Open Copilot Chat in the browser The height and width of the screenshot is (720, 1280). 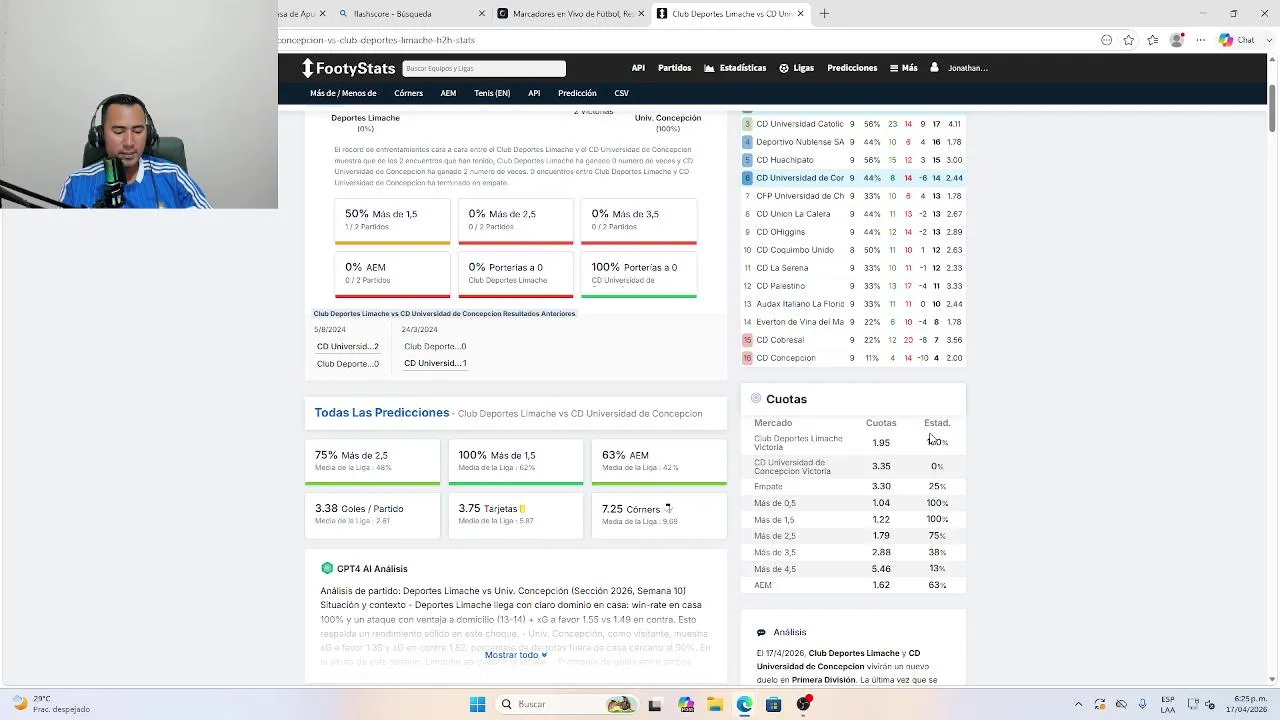coord(1237,40)
